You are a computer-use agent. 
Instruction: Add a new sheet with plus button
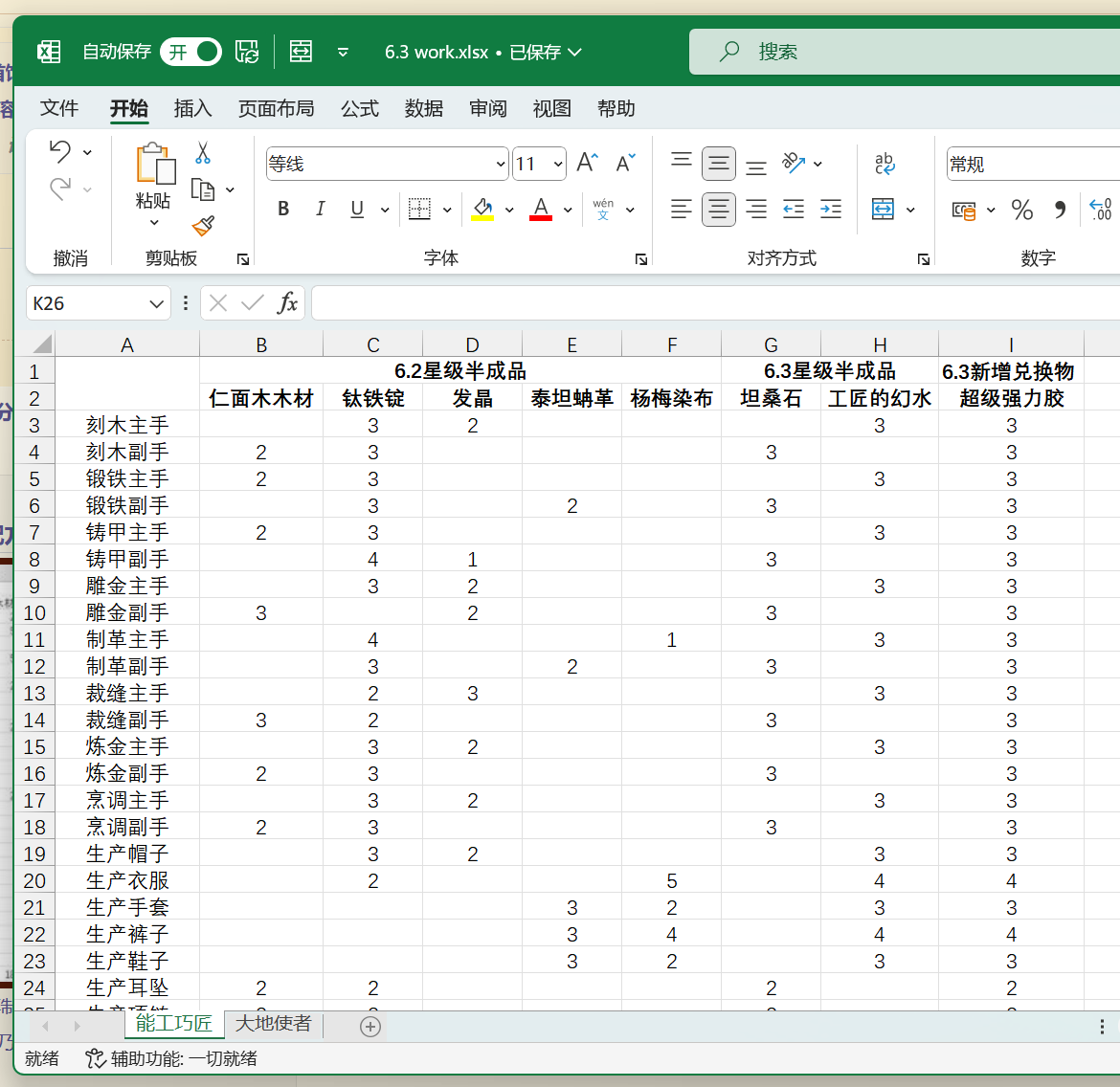click(x=370, y=1026)
